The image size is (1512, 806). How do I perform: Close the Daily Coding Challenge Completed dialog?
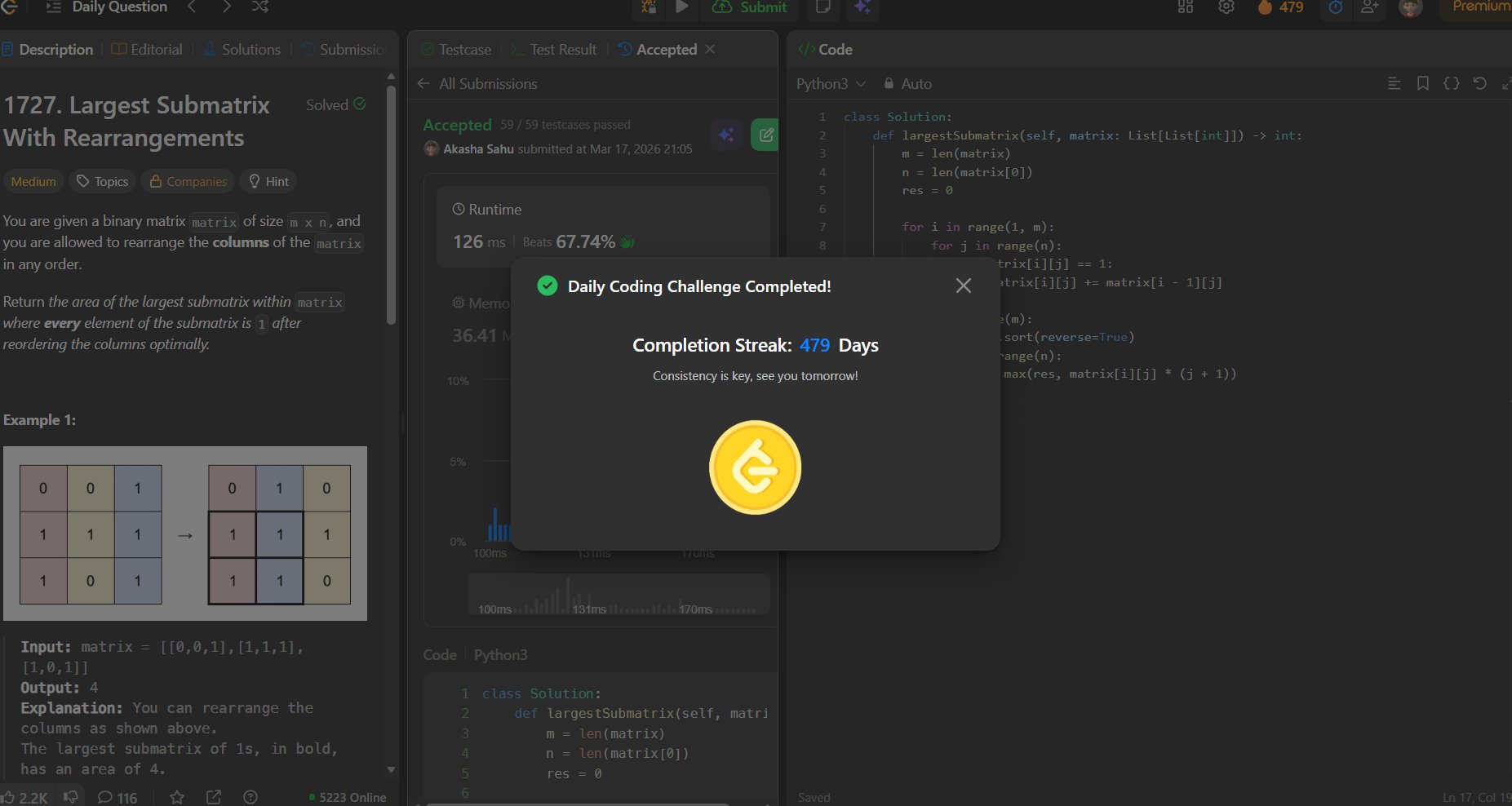963,286
